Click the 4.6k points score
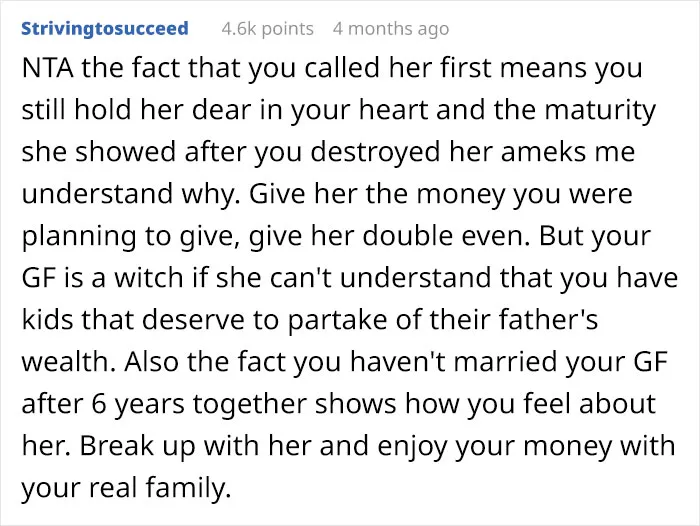Image resolution: width=700 pixels, height=526 pixels. click(267, 29)
